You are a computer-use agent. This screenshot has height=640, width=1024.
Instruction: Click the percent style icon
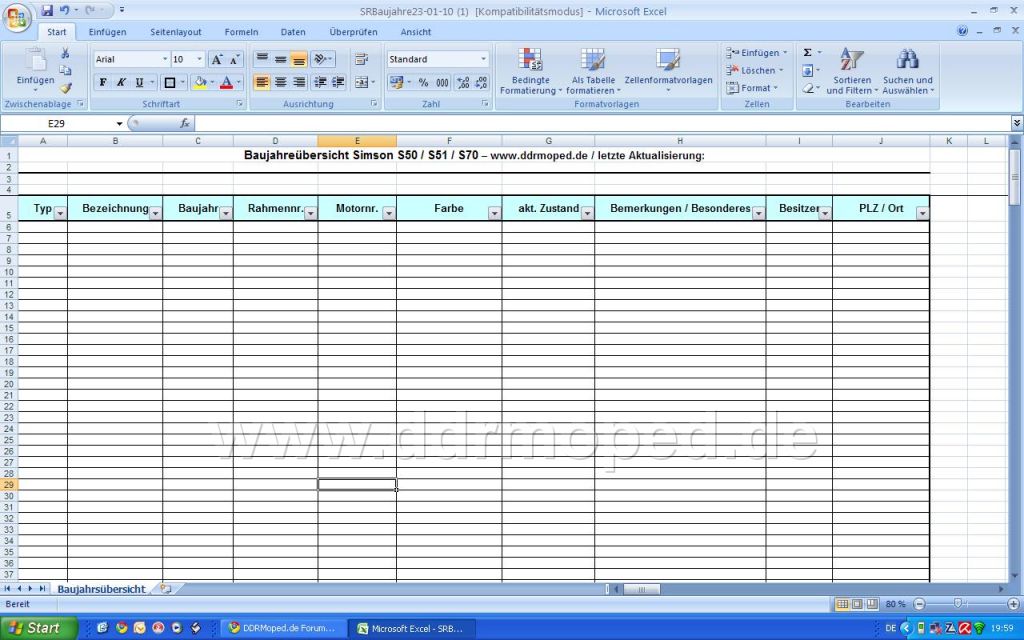(423, 83)
